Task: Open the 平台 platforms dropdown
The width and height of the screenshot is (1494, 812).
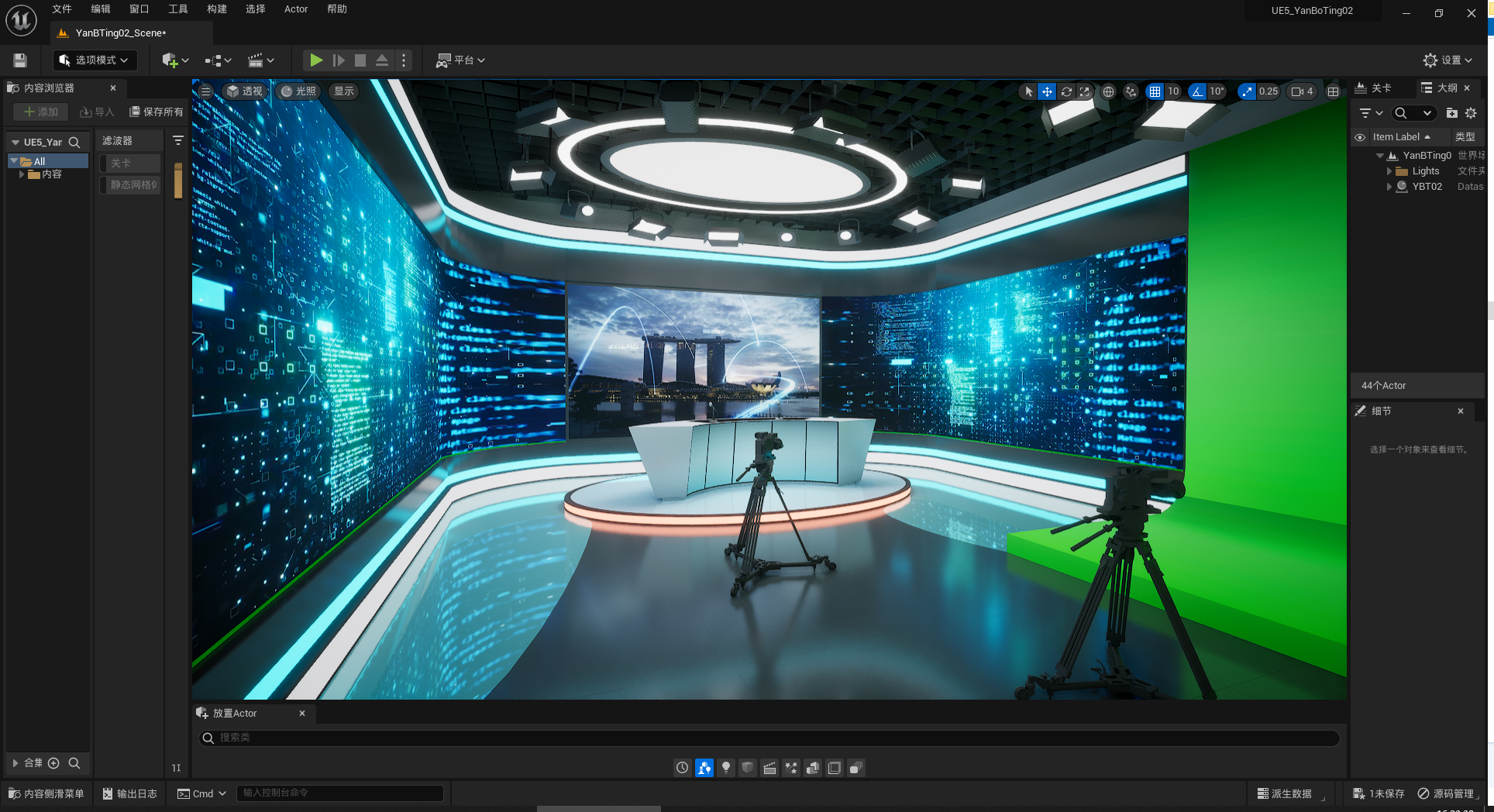Action: [461, 60]
